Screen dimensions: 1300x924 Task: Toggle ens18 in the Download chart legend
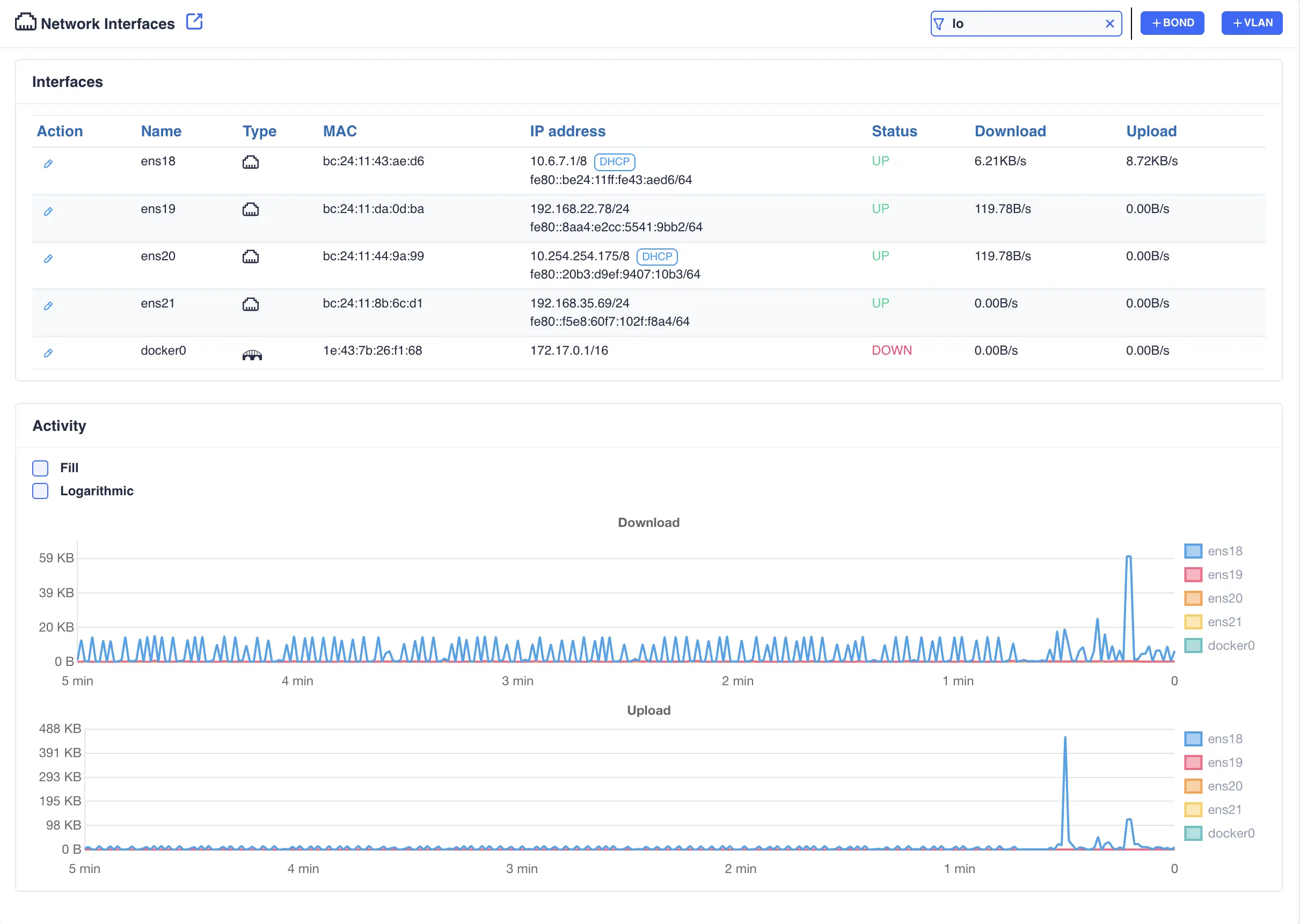point(1213,551)
